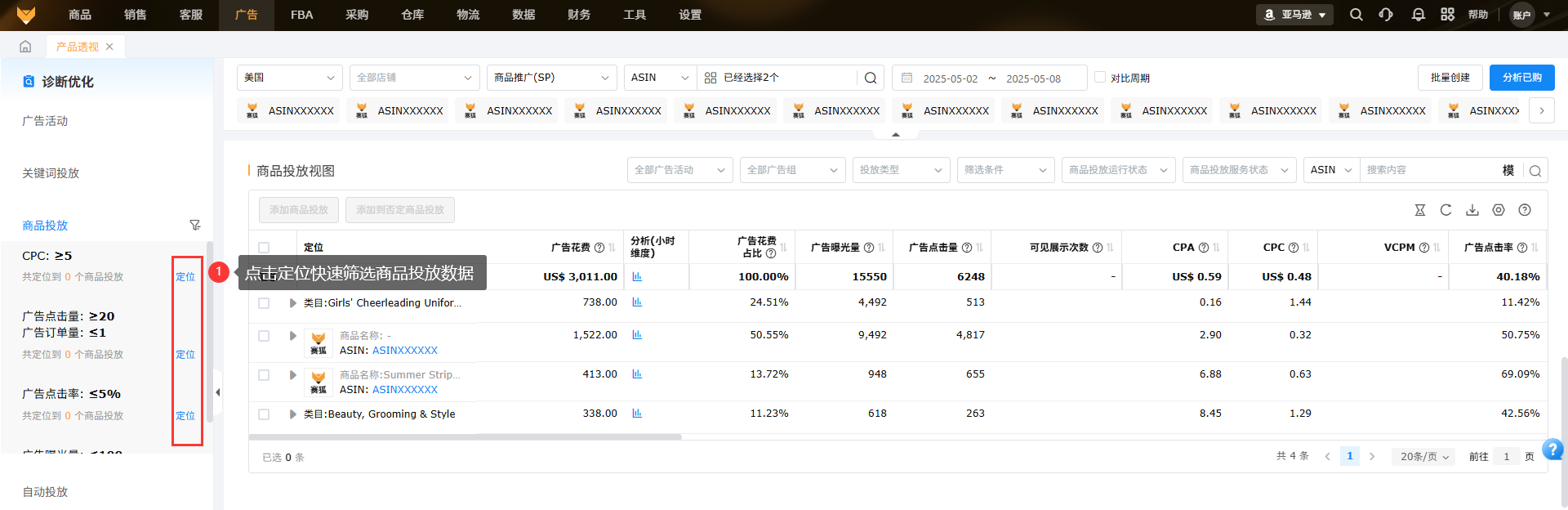The image size is (1568, 510).
Task: Open the notification bell in top bar
Action: pos(1418,15)
